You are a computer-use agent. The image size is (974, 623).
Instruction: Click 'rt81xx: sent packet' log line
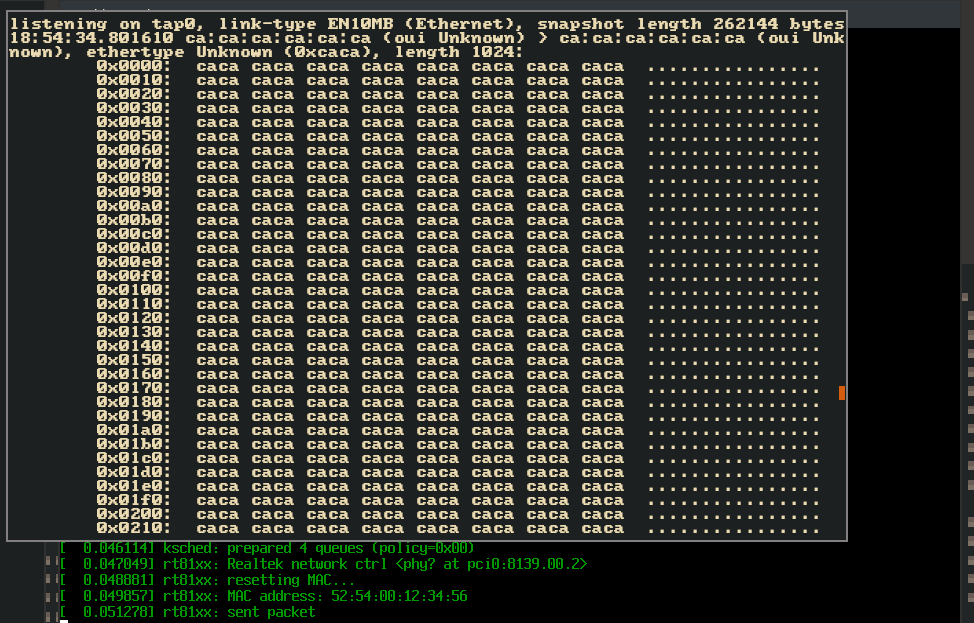[x=188, y=612]
